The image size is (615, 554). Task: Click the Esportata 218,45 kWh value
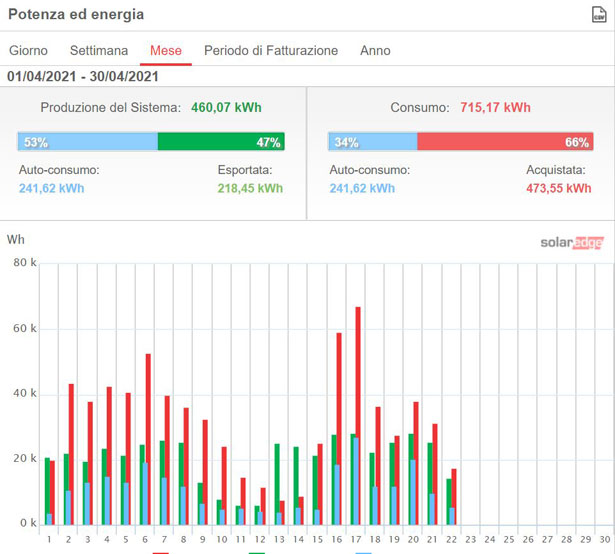[x=250, y=188]
